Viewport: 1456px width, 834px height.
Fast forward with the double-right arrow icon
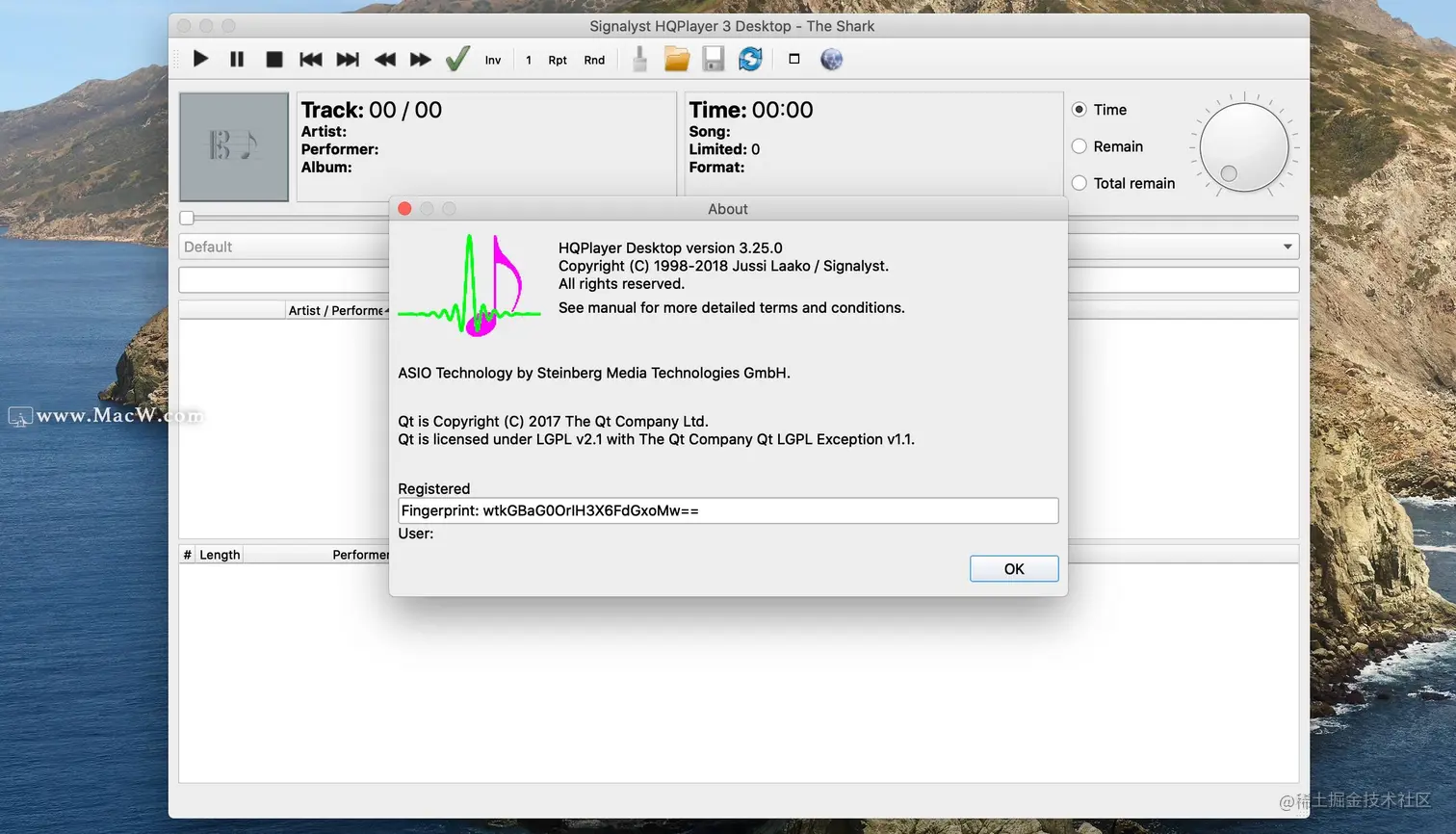click(421, 59)
